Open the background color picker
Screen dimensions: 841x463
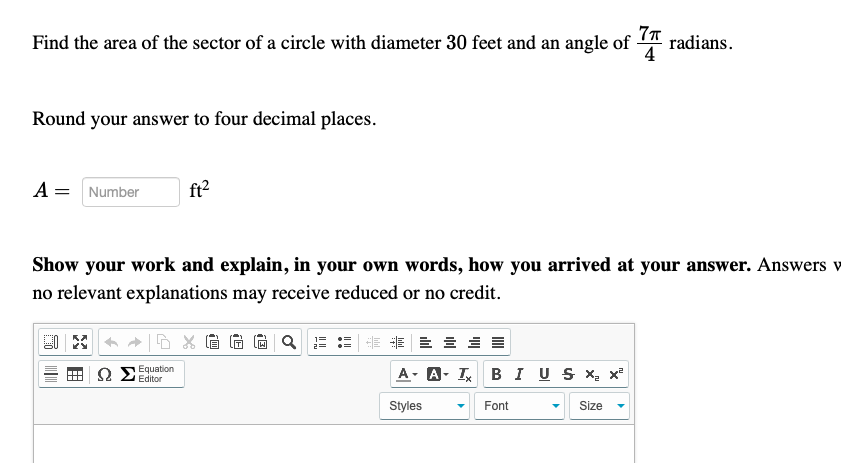tap(437, 374)
